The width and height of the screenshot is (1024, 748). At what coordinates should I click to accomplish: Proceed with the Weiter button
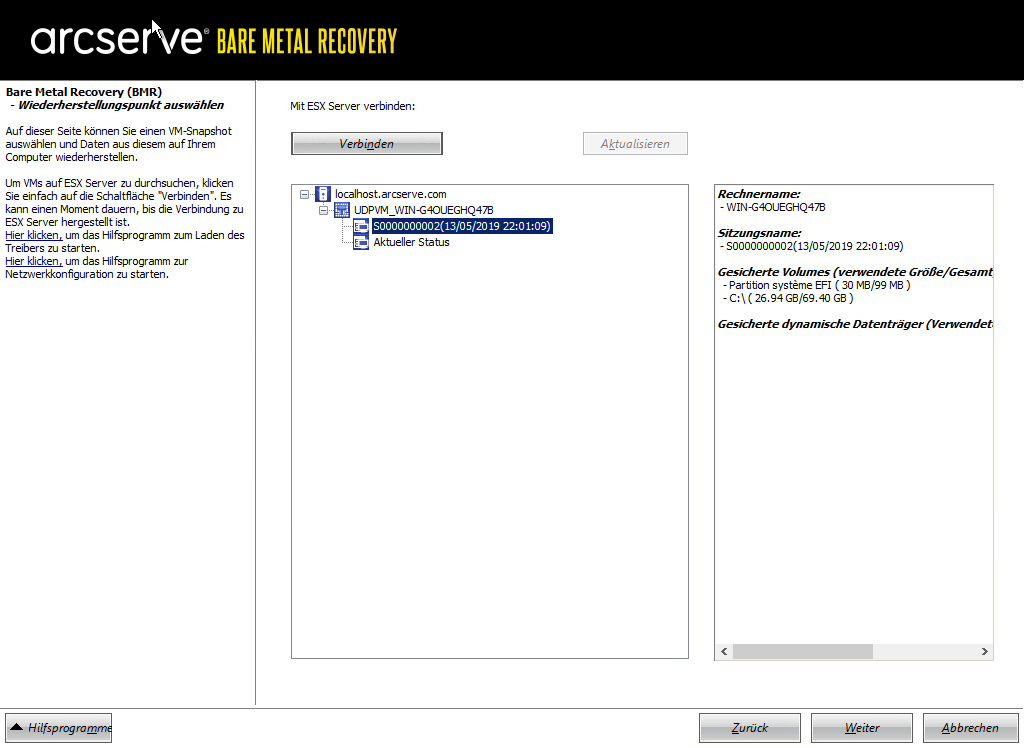tap(861, 728)
